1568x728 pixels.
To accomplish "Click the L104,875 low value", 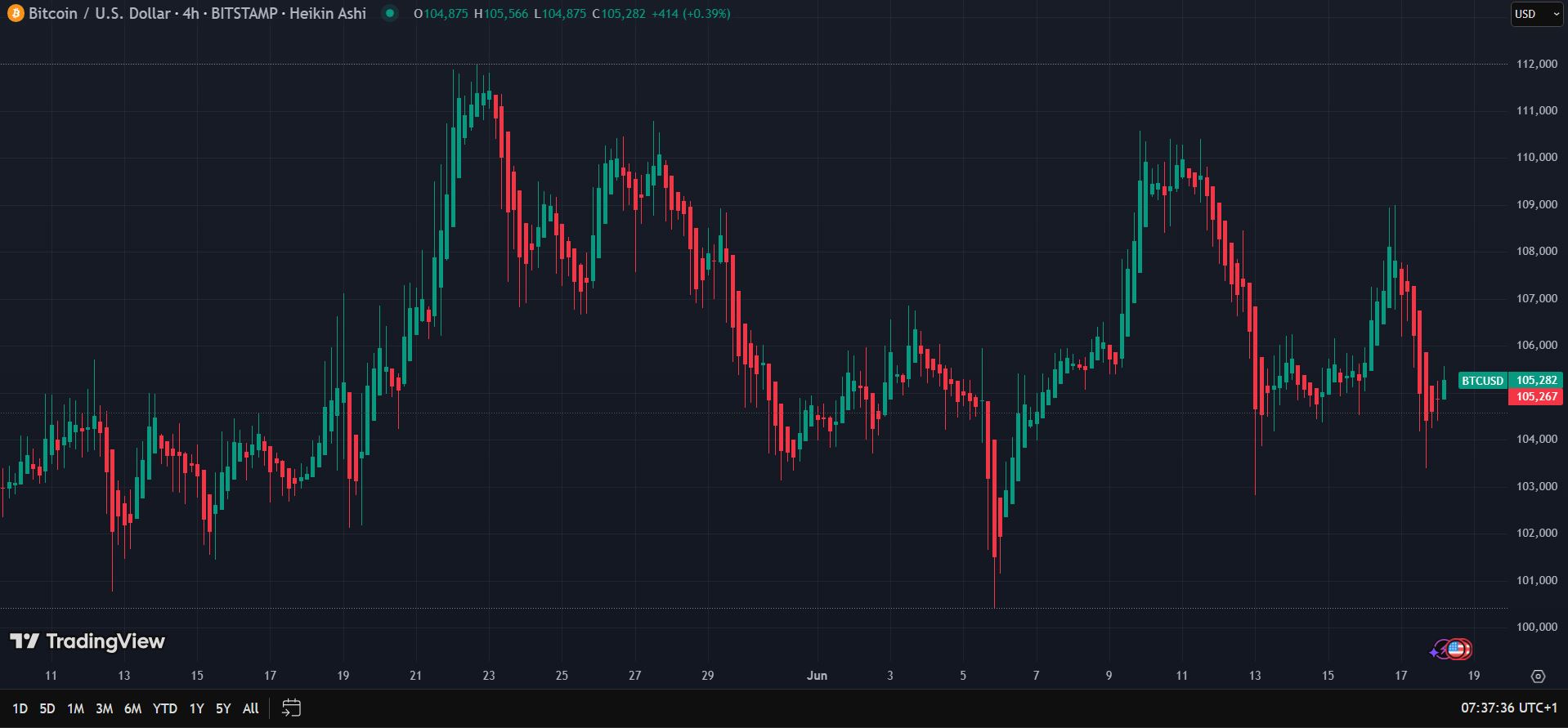I will tap(560, 14).
